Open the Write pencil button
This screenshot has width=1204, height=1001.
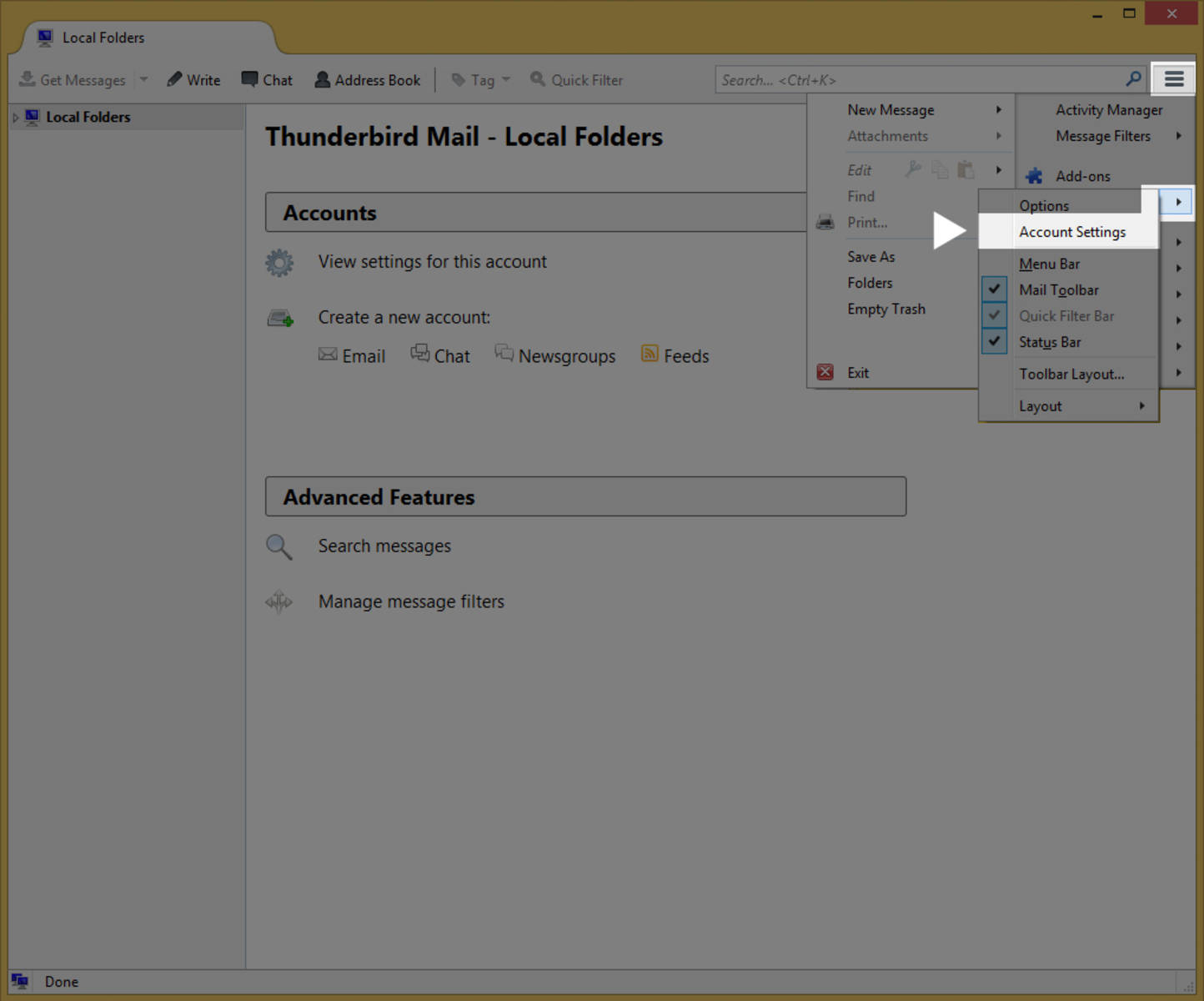(193, 80)
